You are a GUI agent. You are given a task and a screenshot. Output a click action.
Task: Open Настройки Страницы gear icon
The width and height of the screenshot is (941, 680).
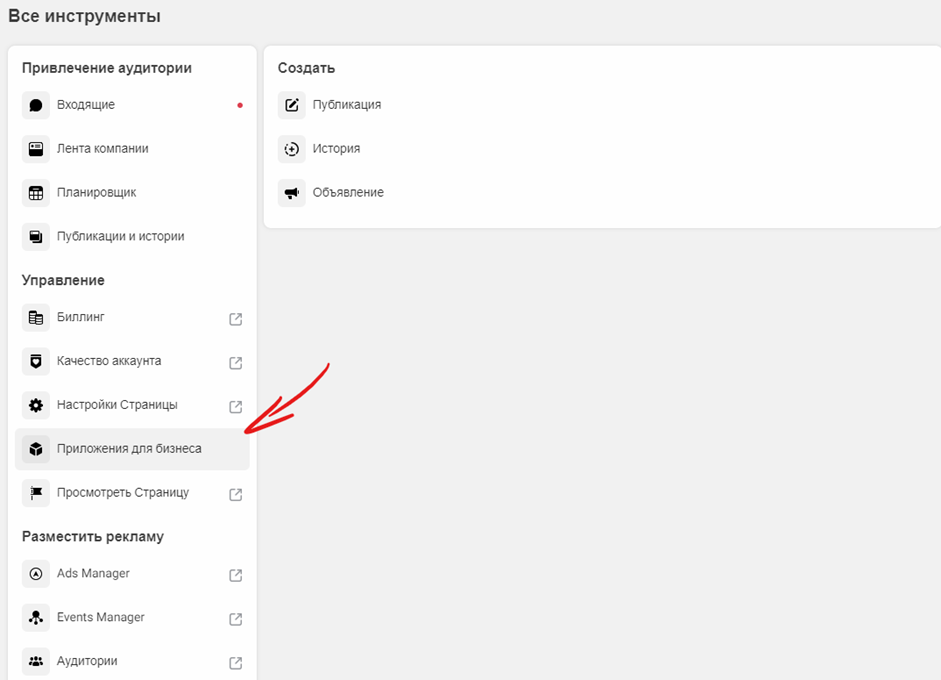click(36, 405)
